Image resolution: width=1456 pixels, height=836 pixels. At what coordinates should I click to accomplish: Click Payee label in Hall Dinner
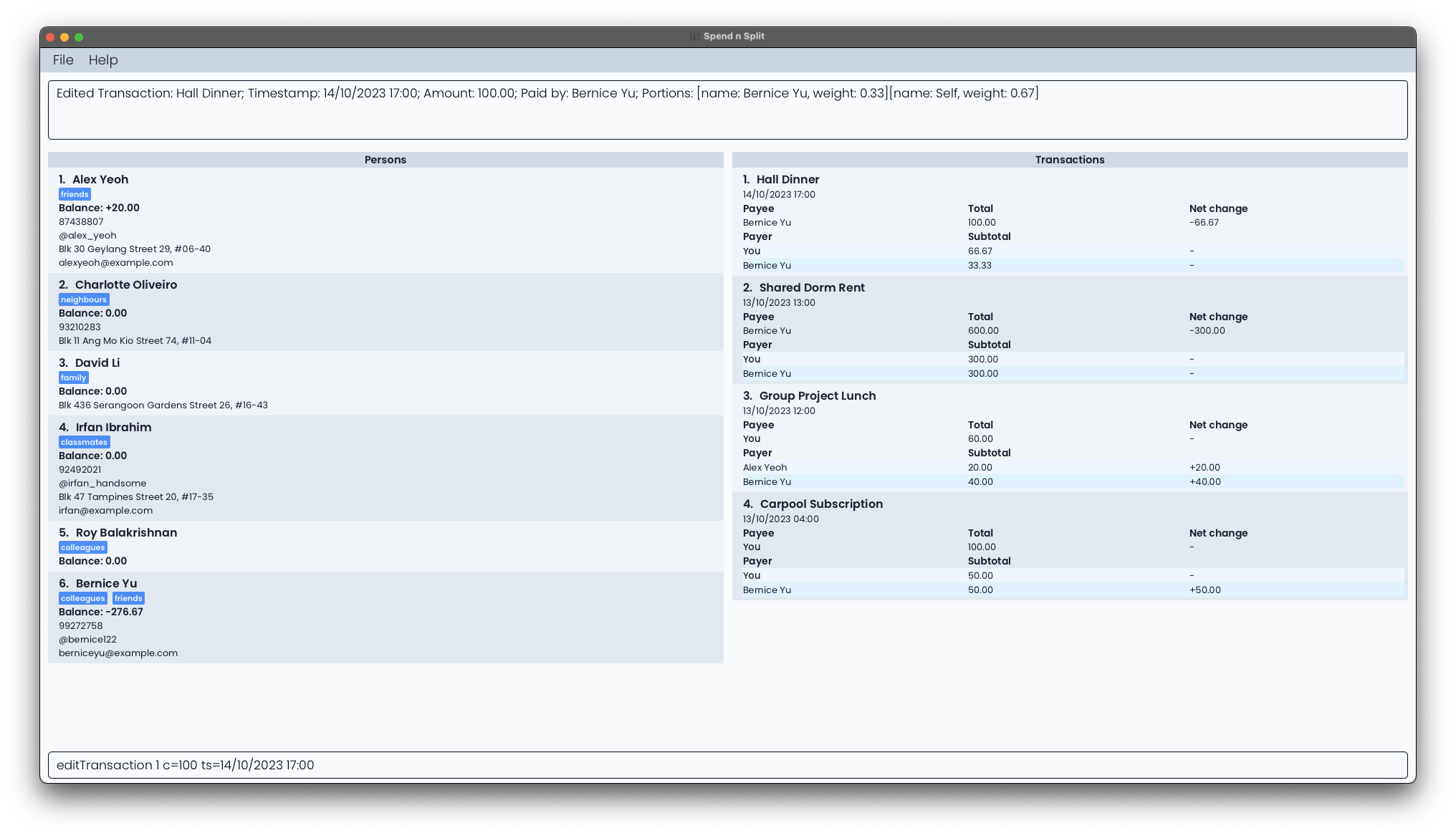[759, 209]
